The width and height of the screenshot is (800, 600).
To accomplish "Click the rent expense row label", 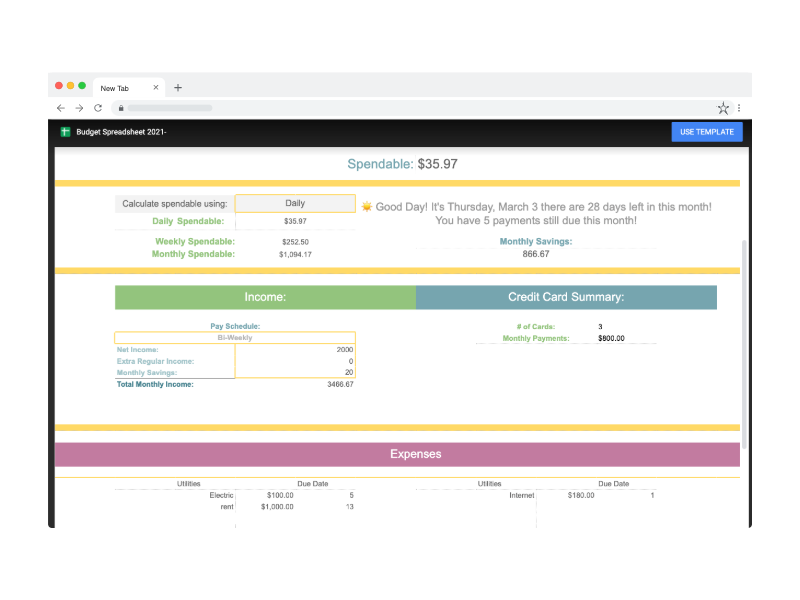I will point(227,507).
